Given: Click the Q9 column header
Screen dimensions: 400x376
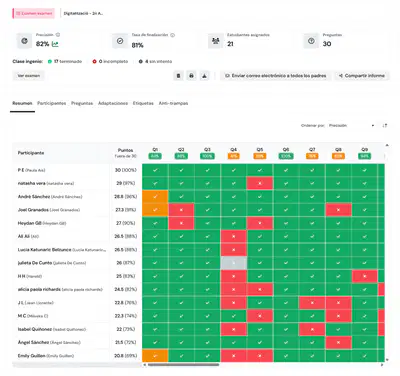Looking at the screenshot, I should (x=365, y=153).
